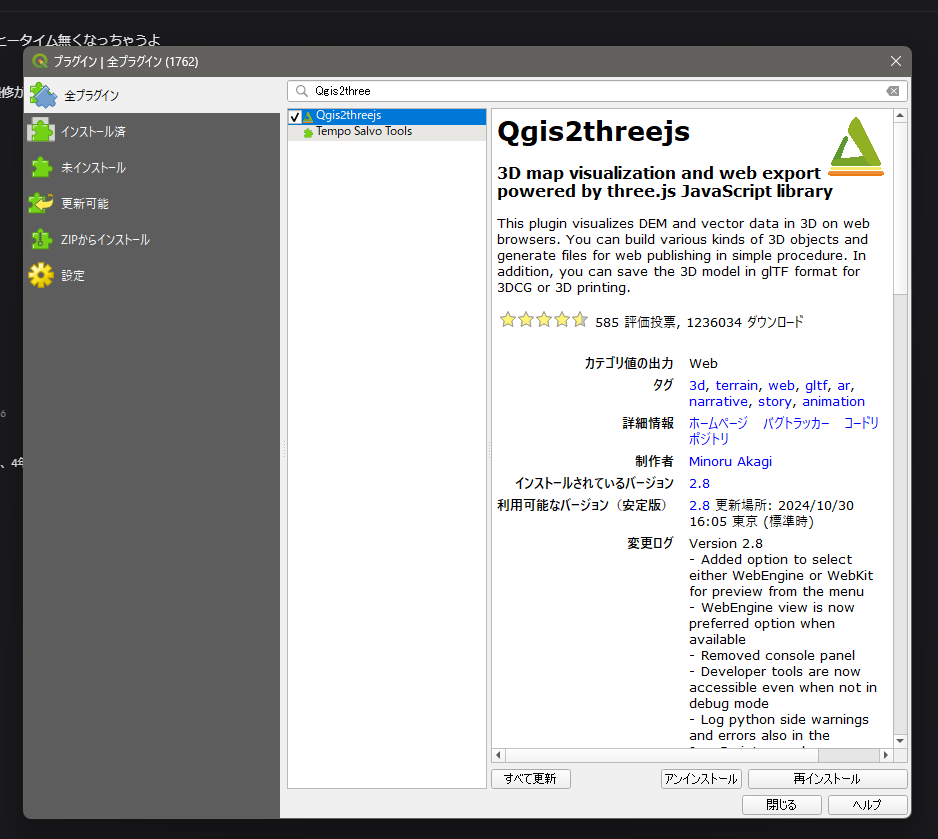
Task: Switch to インストール済 tab
Action: [x=151, y=132]
